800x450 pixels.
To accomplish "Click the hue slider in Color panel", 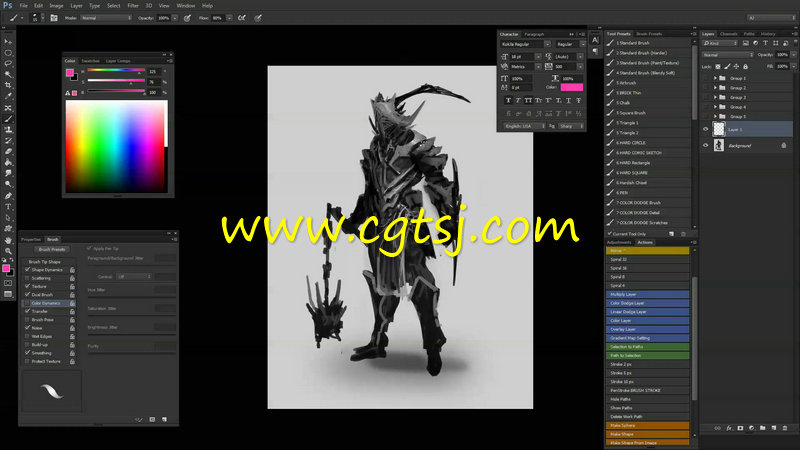I will (x=116, y=70).
